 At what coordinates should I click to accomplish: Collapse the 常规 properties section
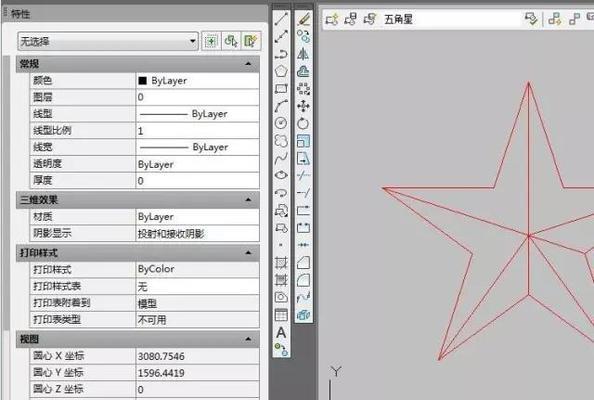(249, 64)
